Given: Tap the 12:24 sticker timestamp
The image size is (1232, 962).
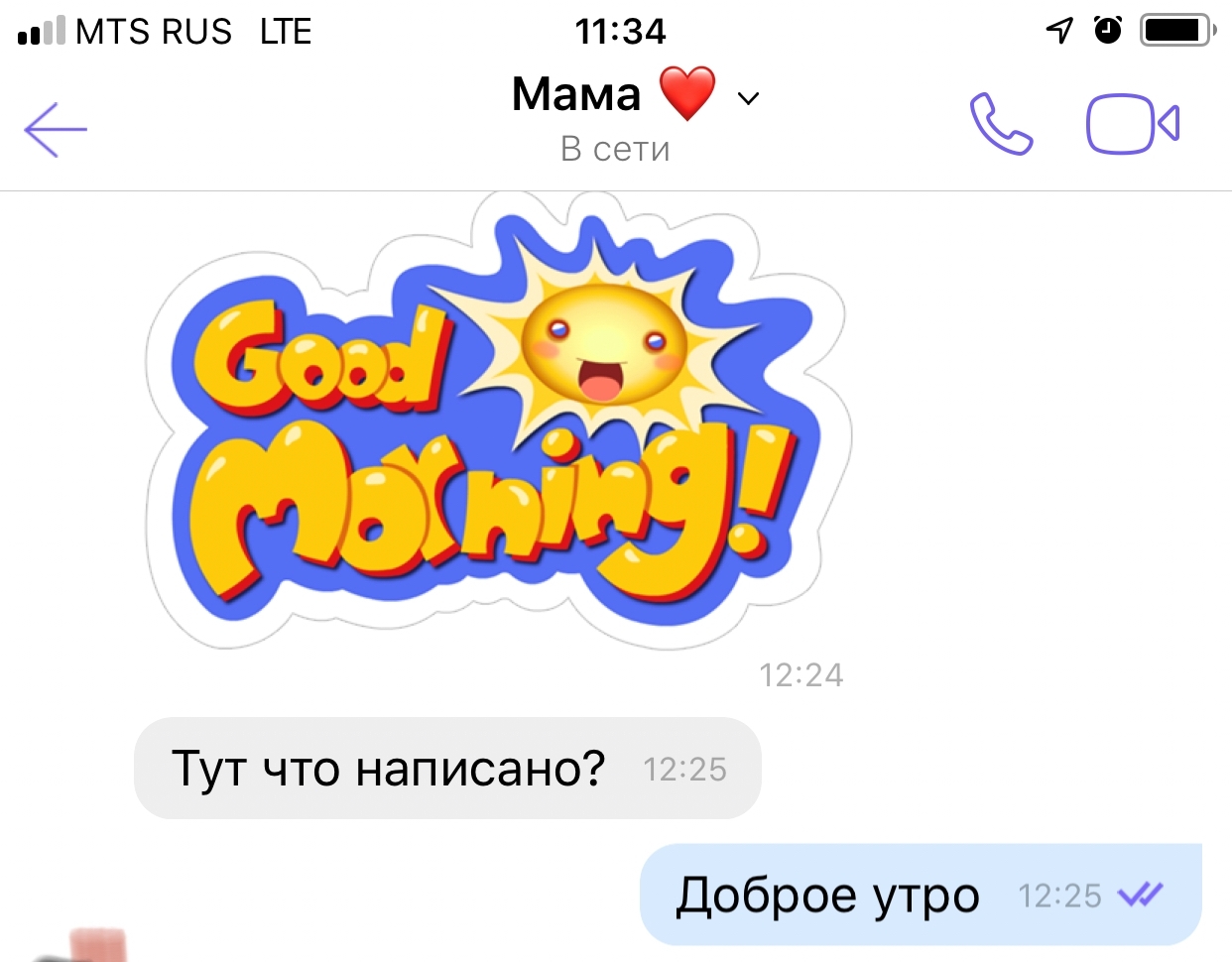Looking at the screenshot, I should tap(801, 675).
